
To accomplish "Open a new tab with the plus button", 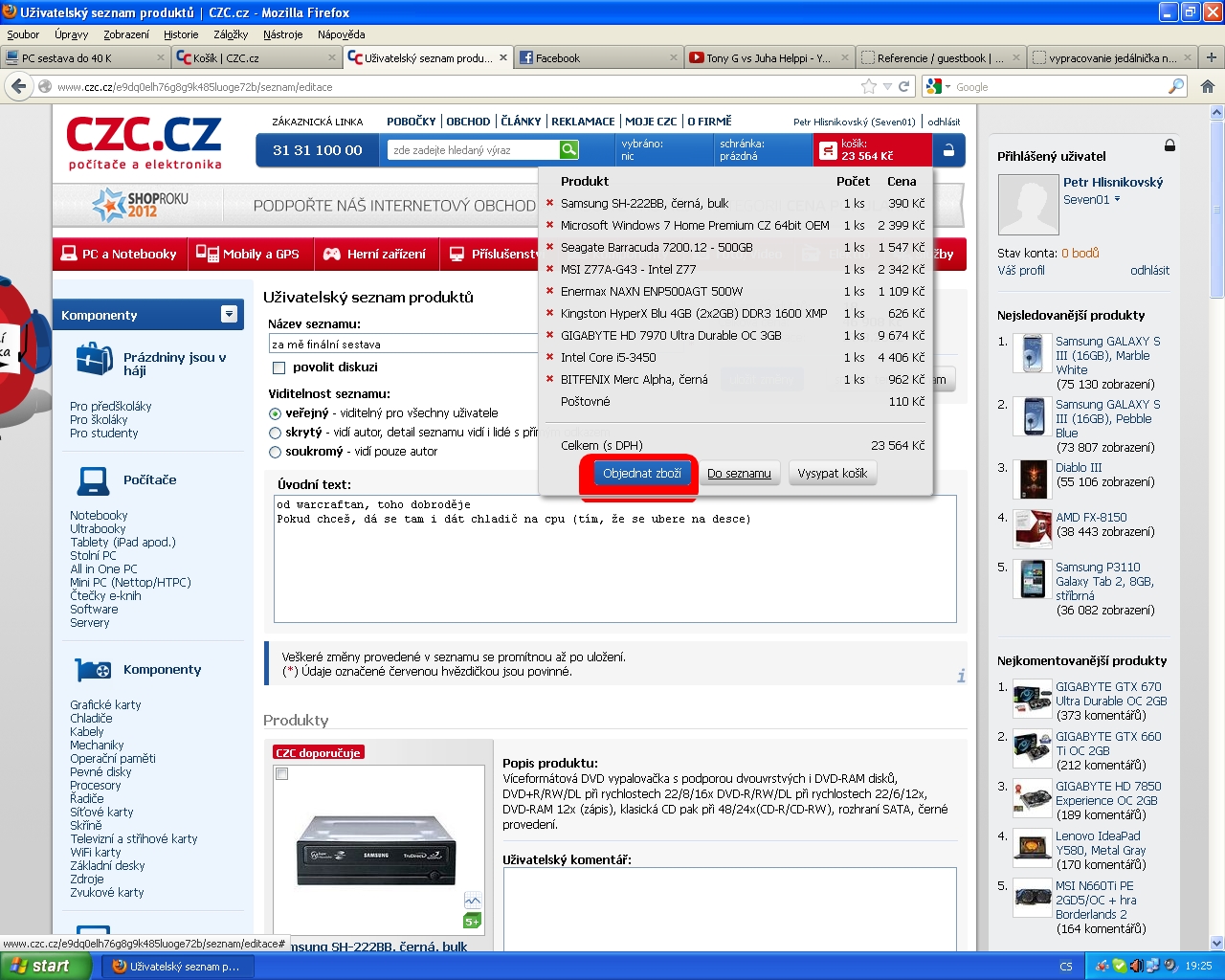I will coord(1212,57).
